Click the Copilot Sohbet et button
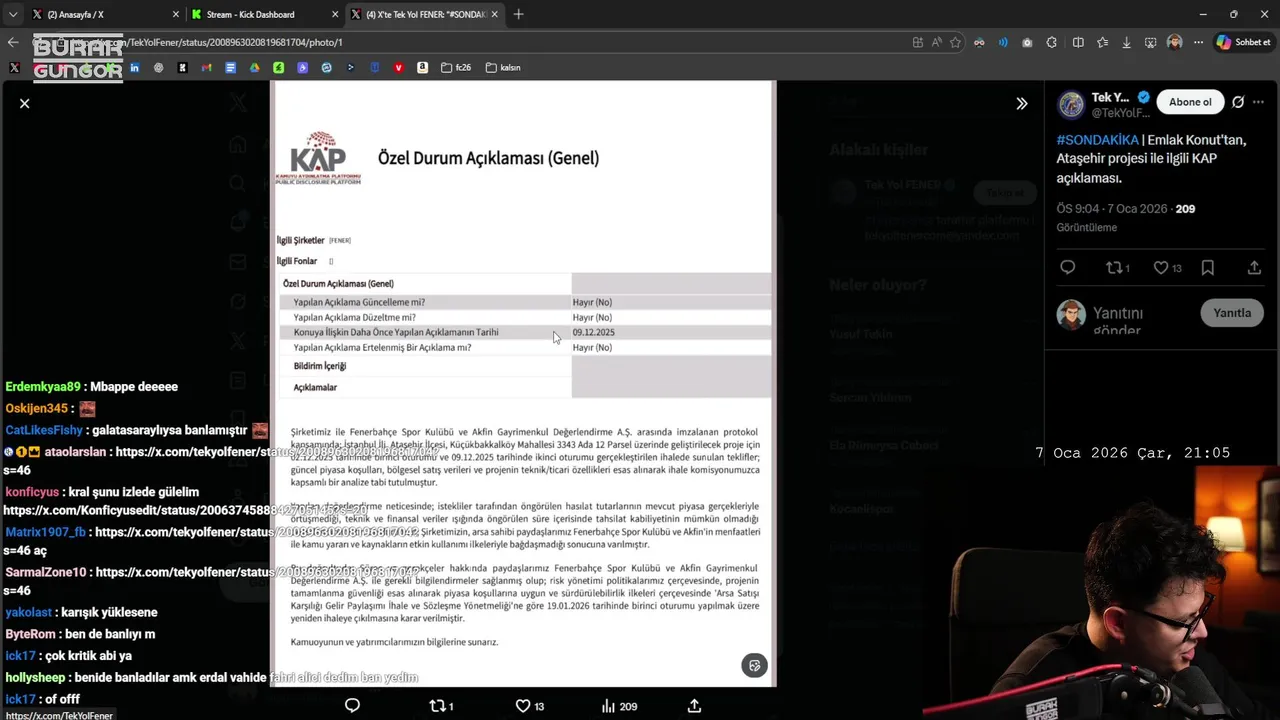This screenshot has height=720, width=1280. pos(1244,42)
